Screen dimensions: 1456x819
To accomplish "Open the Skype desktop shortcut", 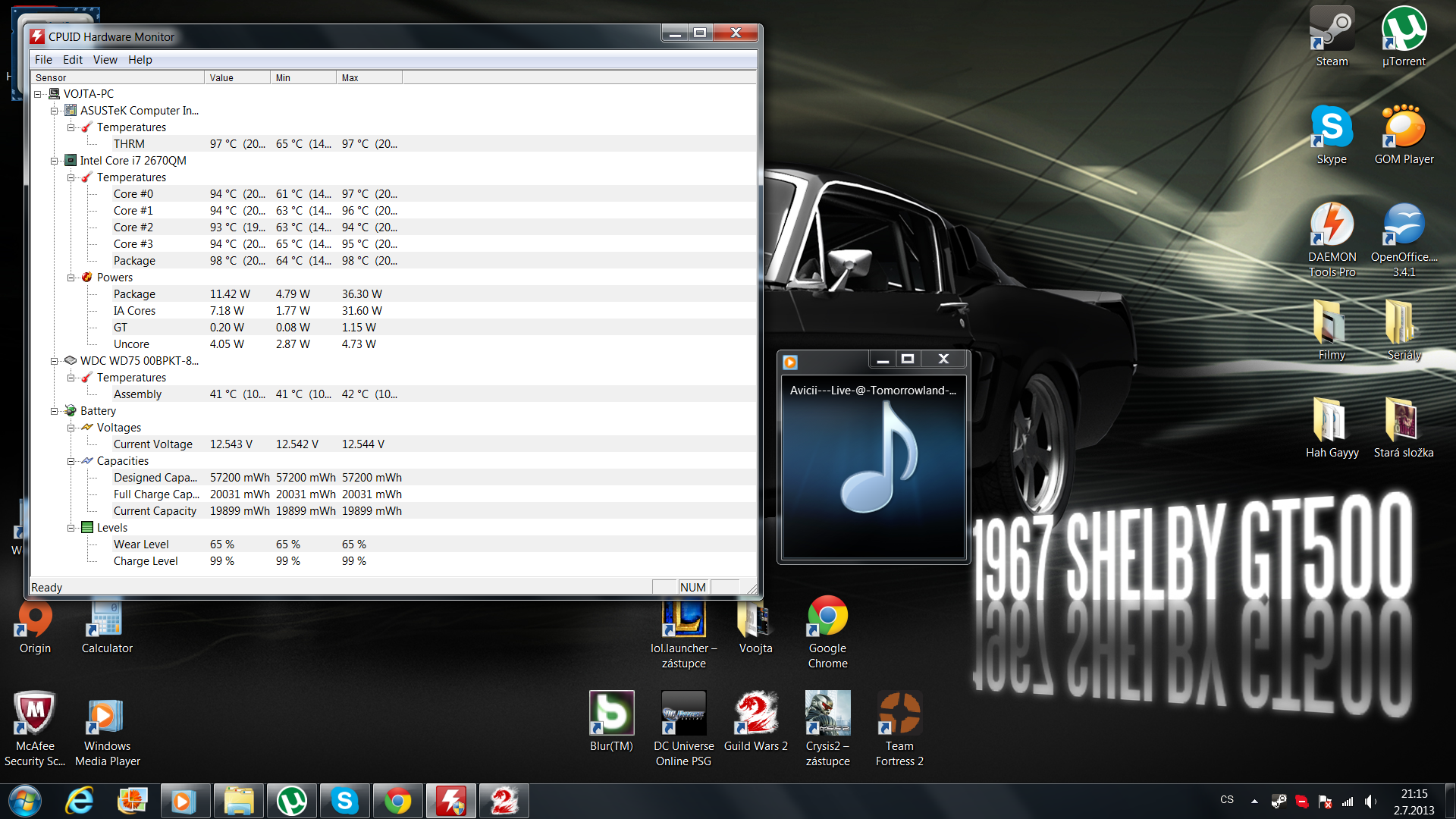I will pyautogui.click(x=1332, y=134).
